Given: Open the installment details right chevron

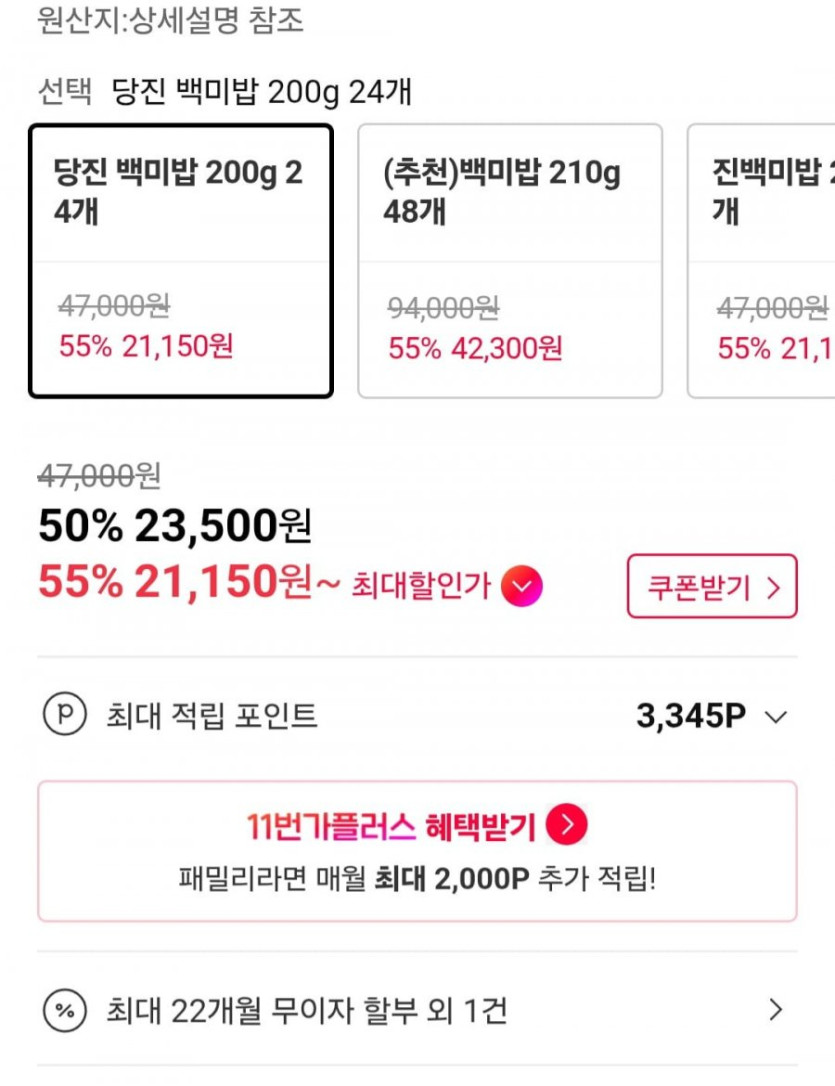Looking at the screenshot, I should [775, 1010].
